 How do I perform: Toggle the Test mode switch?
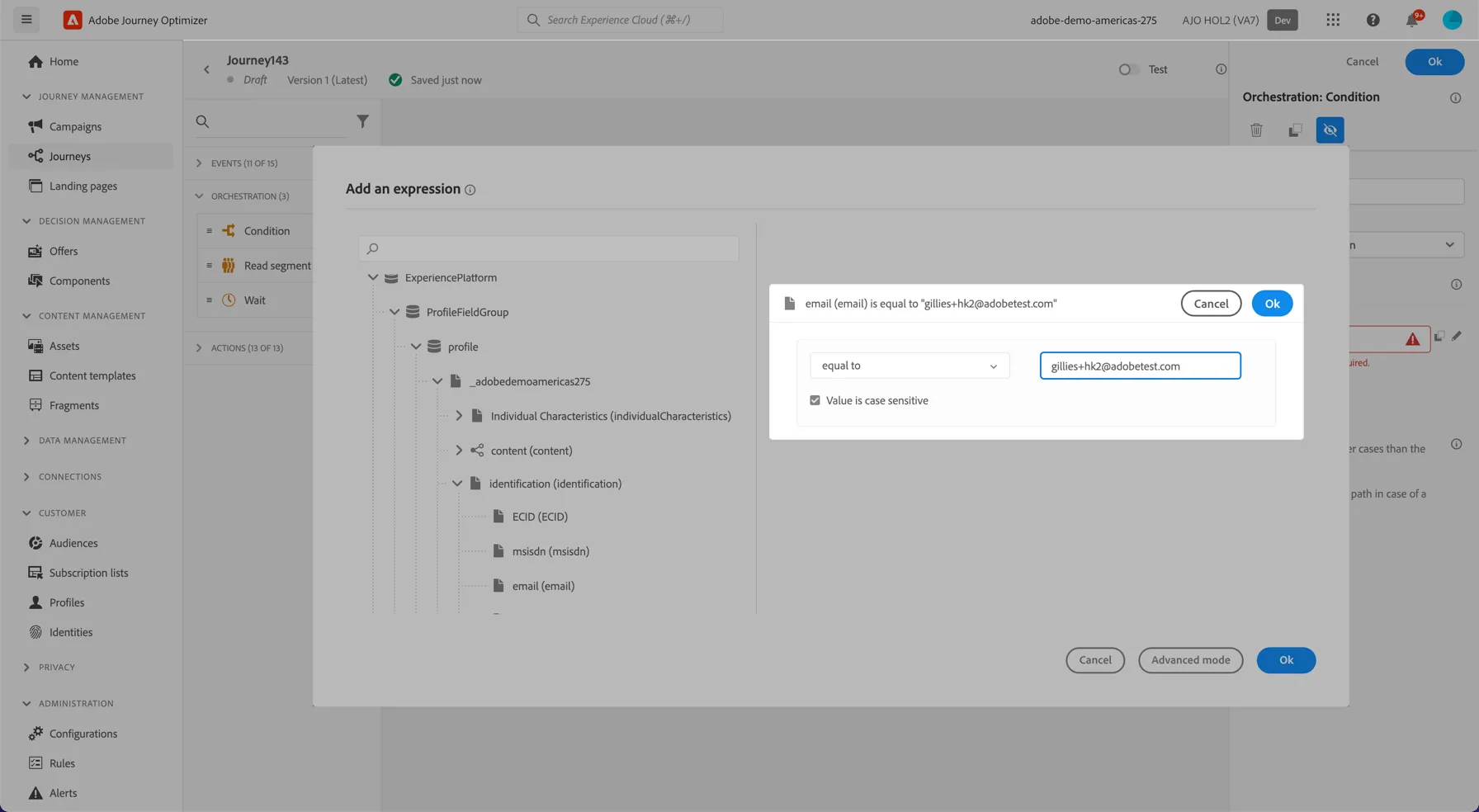(1129, 69)
